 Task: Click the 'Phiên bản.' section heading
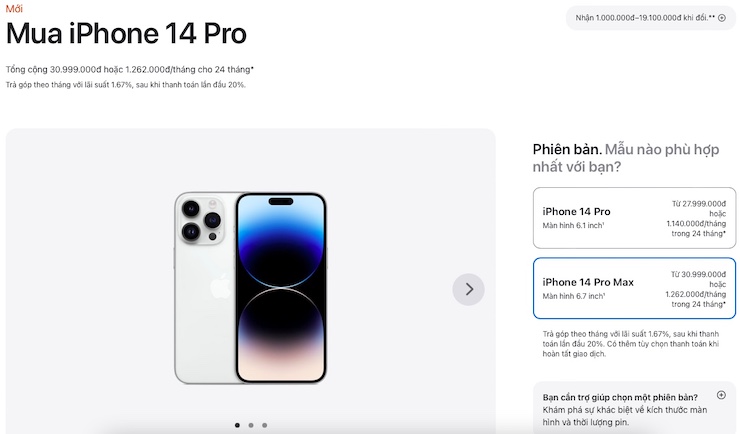(567, 150)
